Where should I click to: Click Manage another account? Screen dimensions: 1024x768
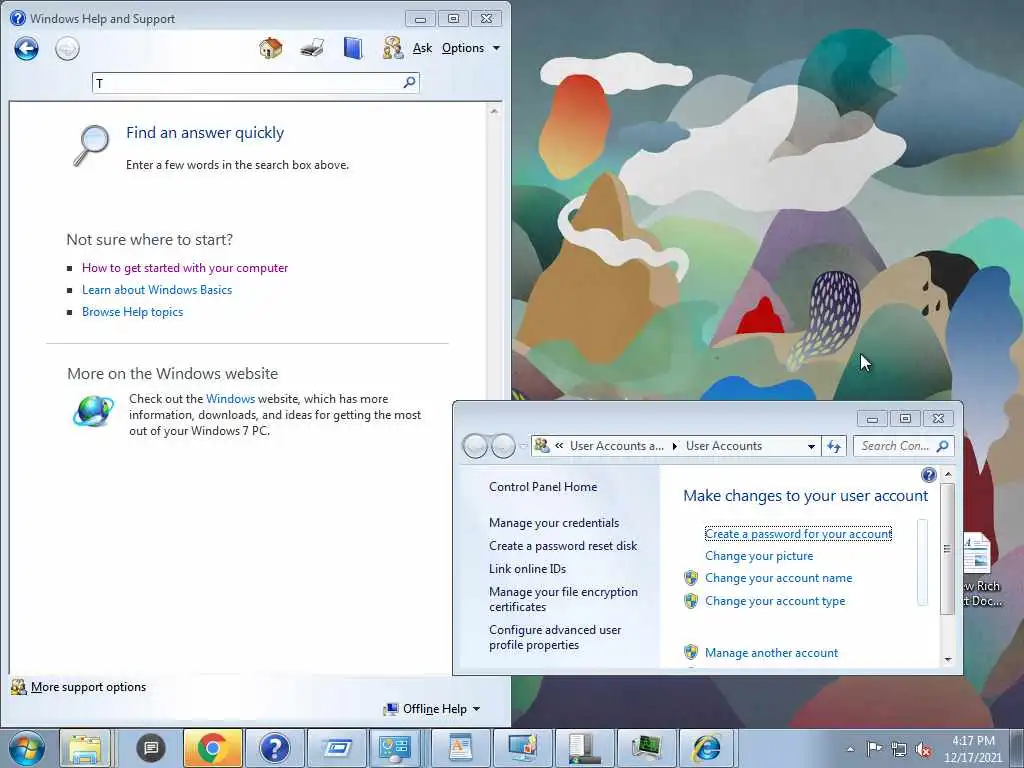771,653
